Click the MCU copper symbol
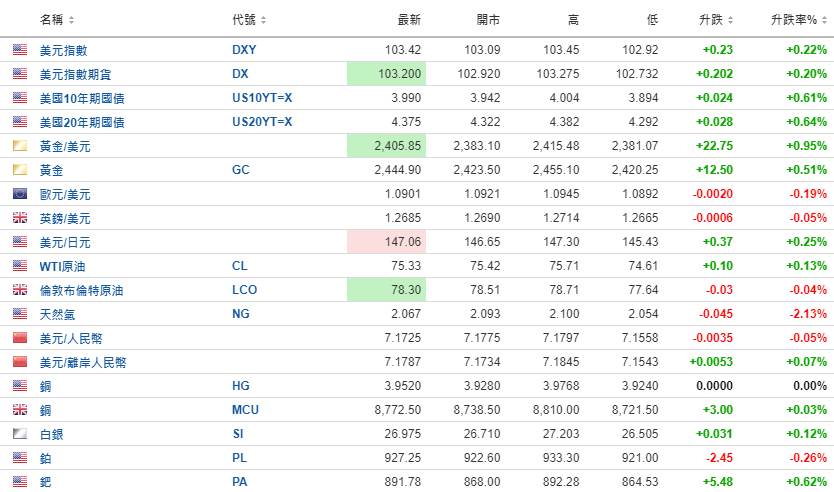This screenshot has width=834, height=492. click(x=245, y=410)
